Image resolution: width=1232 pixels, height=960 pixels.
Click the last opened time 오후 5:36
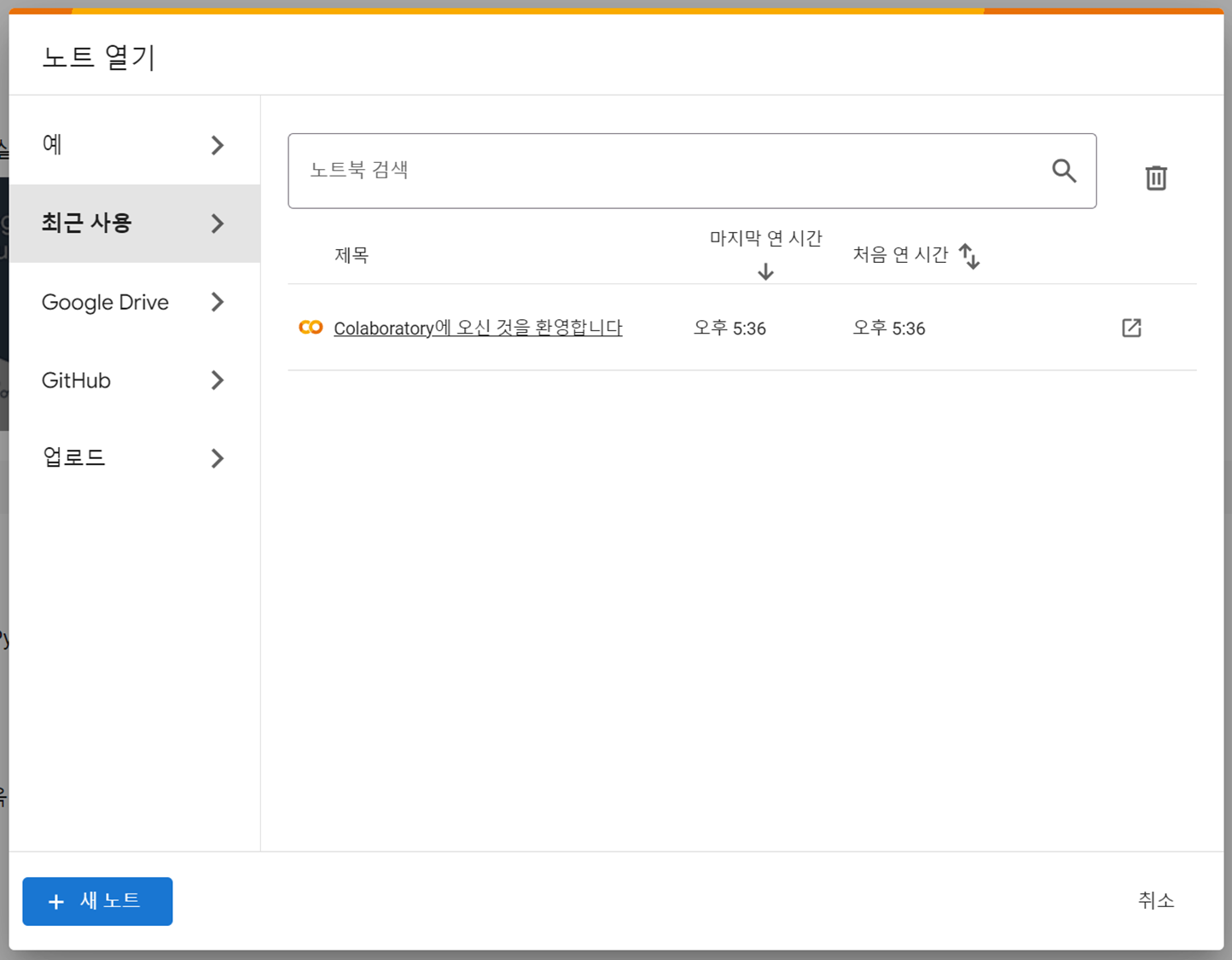pyautogui.click(x=729, y=329)
